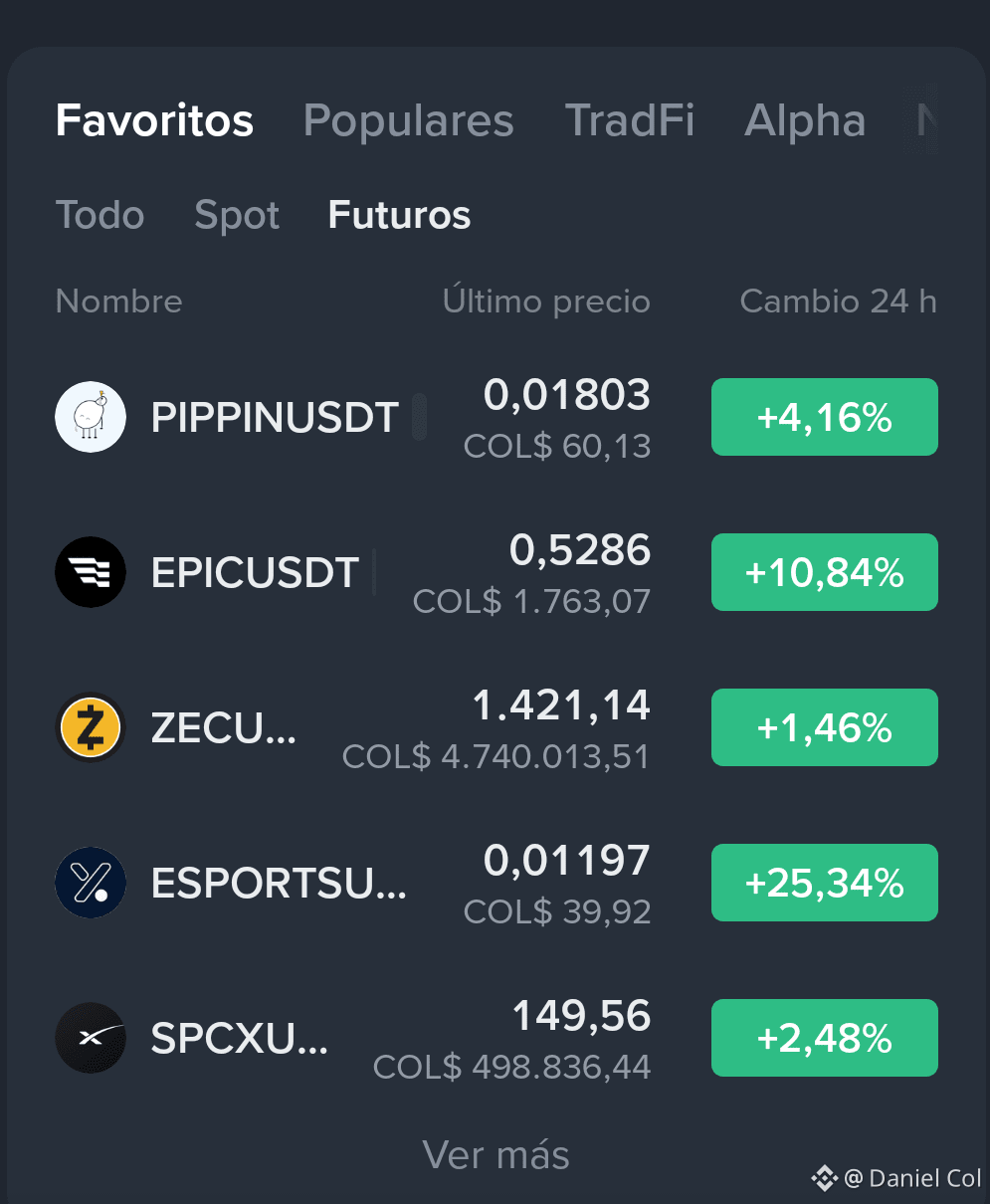
Task: Click the Binance logo watermark icon
Action: click(824, 1178)
